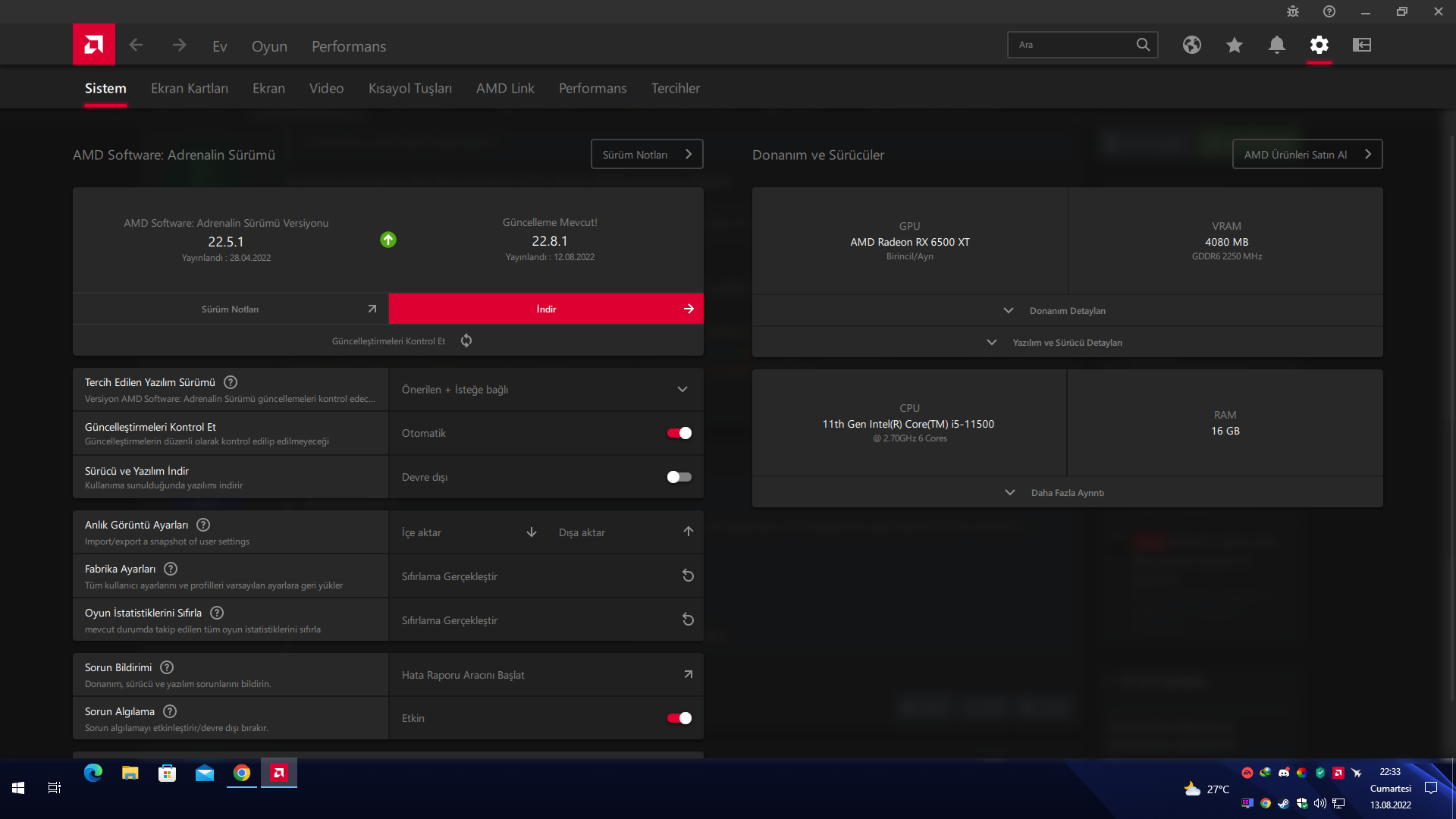
Task: Turn off the Sorun Algılama toggle
Action: click(x=679, y=718)
